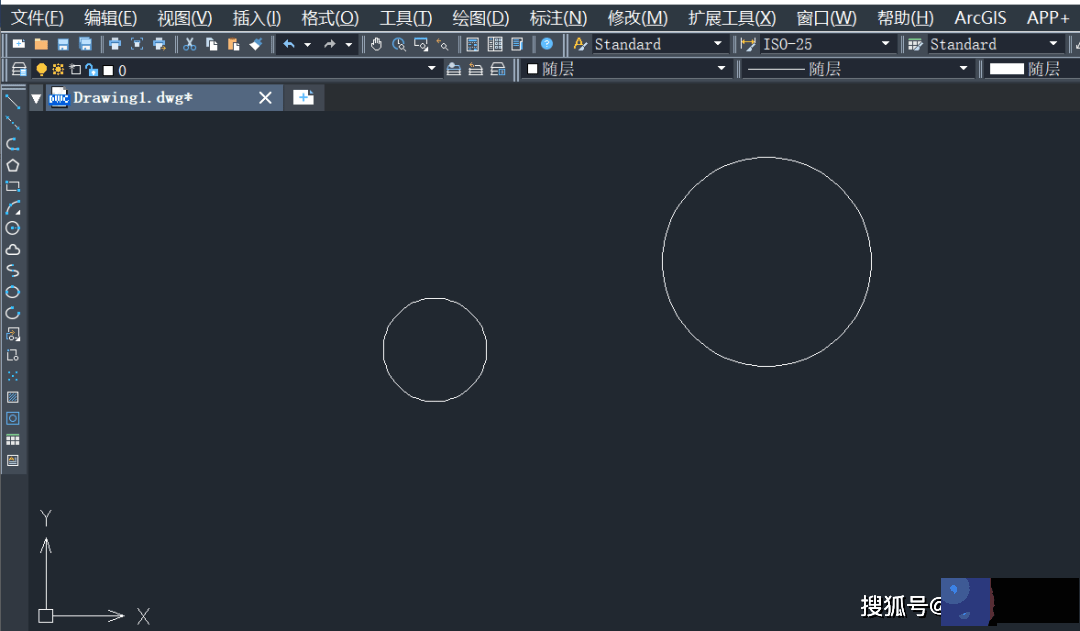This screenshot has height=631, width=1080.
Task: Select the Polyline tool
Action: (12, 144)
